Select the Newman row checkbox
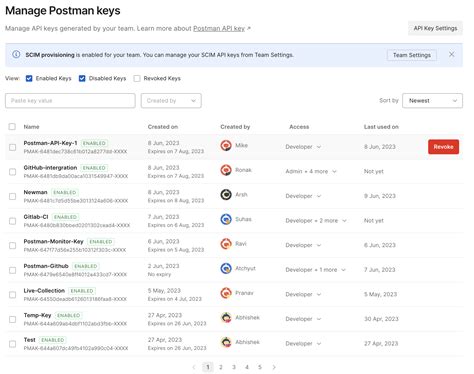This screenshot has width=474, height=374. 12,196
